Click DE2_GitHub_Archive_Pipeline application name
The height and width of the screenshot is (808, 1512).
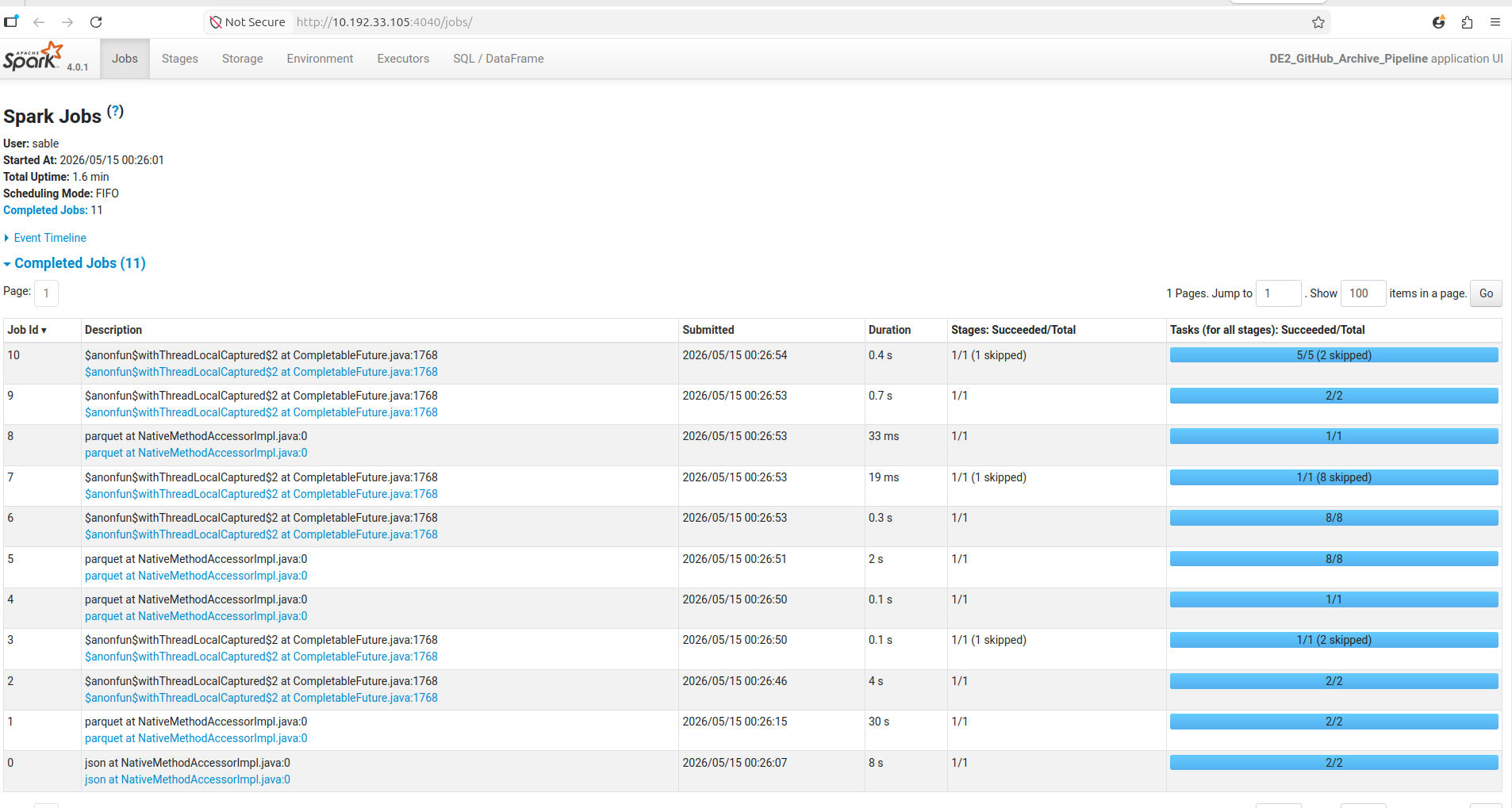tap(1348, 59)
